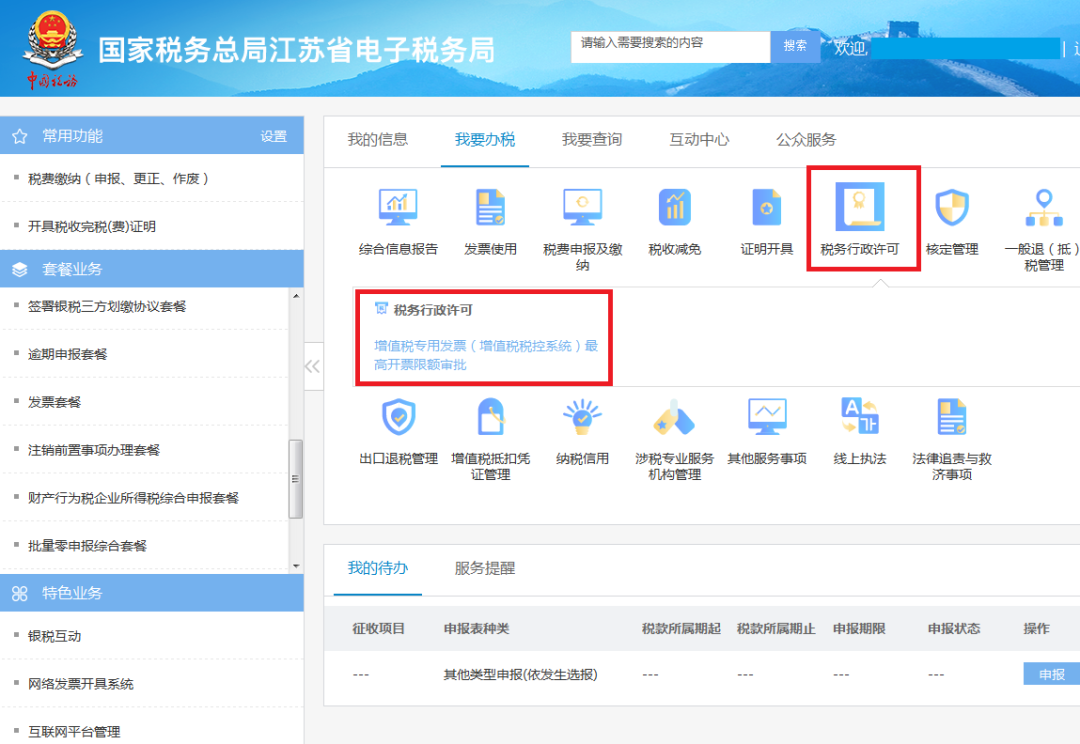Open 签署银税三方划缴协议套餐

pos(107,307)
